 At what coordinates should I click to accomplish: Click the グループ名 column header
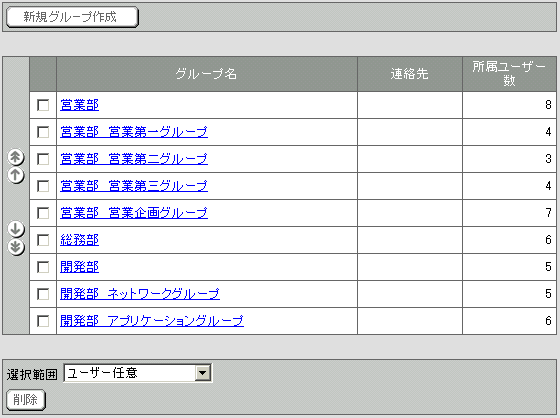pyautogui.click(x=207, y=74)
